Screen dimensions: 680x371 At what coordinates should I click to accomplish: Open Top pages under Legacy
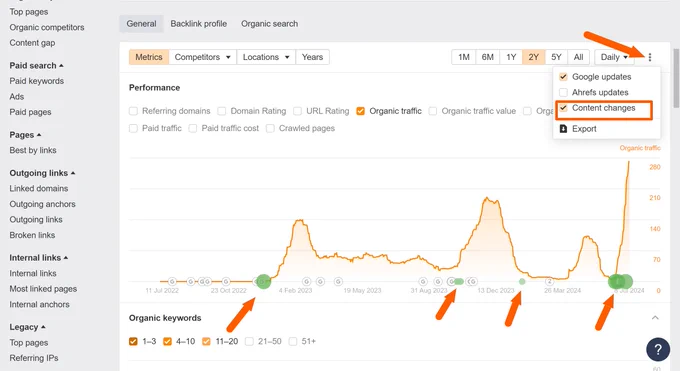tap(29, 343)
